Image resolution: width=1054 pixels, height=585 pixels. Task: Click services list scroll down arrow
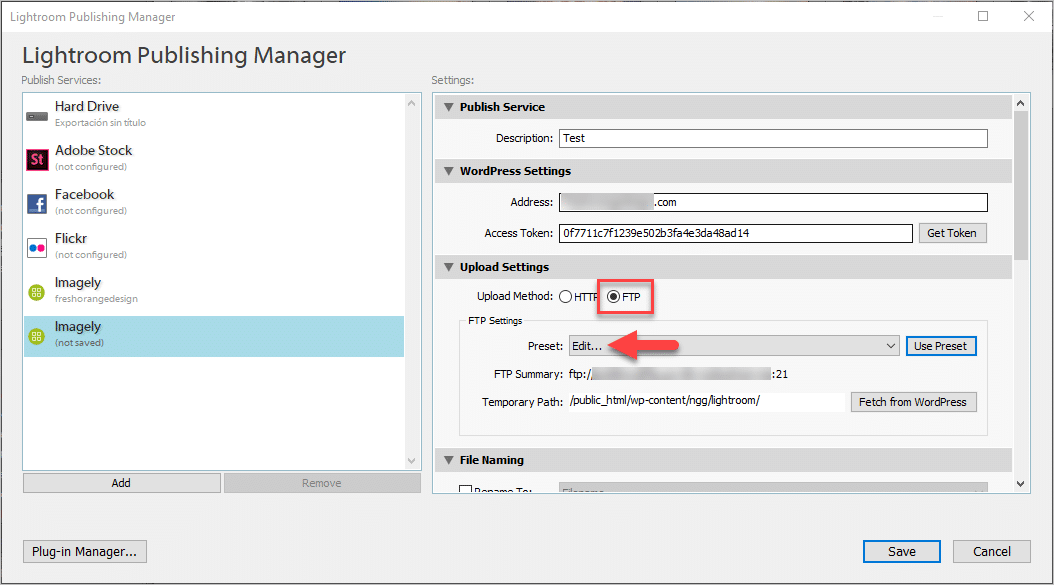coord(411,461)
